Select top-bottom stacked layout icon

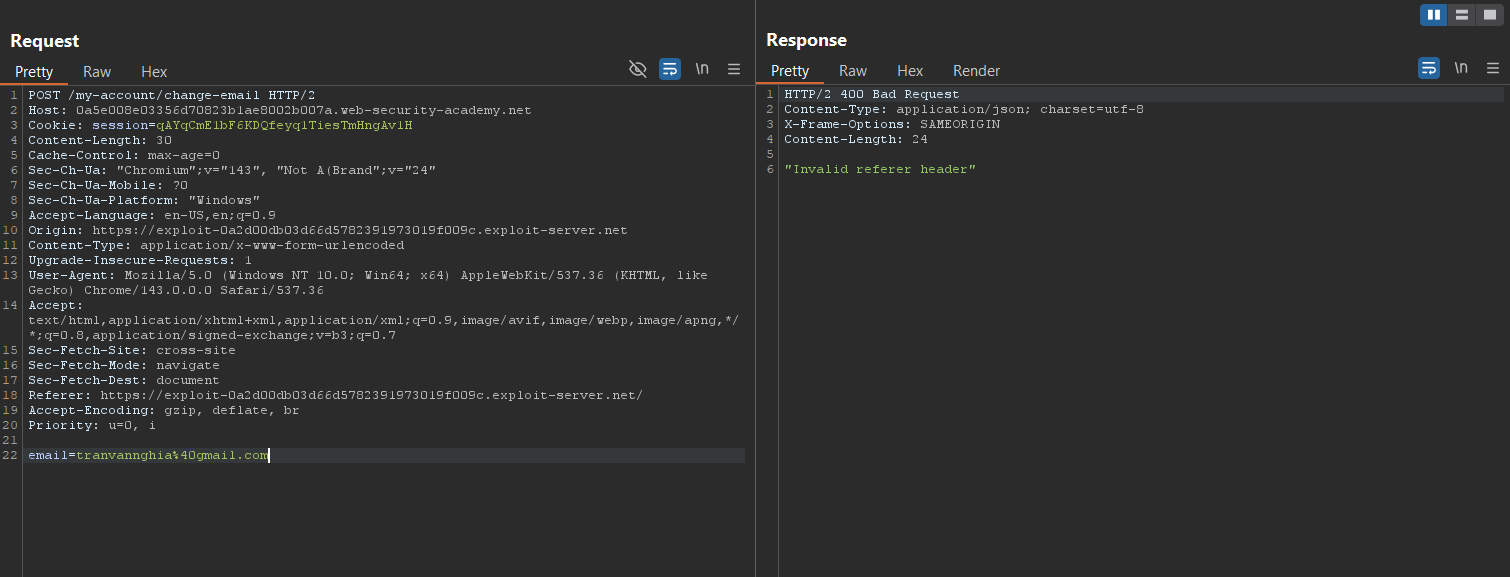[1462, 14]
